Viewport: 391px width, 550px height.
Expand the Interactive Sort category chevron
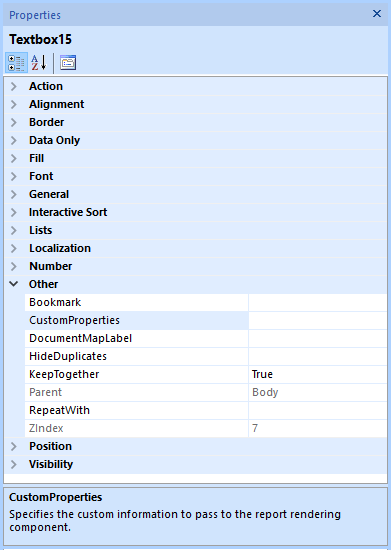(14, 212)
